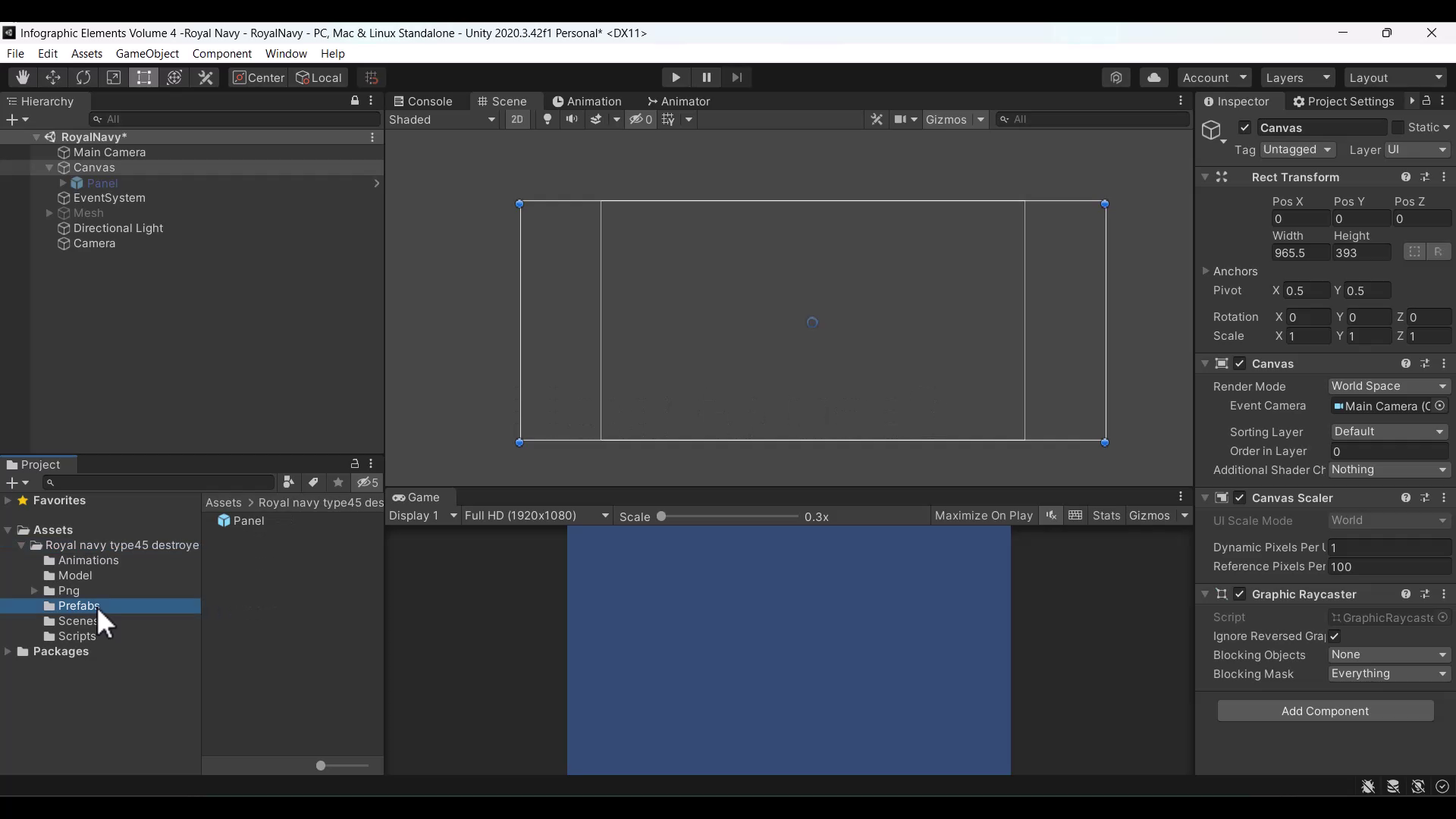Open Layer UI dropdown
1456x819 pixels.
(1417, 149)
